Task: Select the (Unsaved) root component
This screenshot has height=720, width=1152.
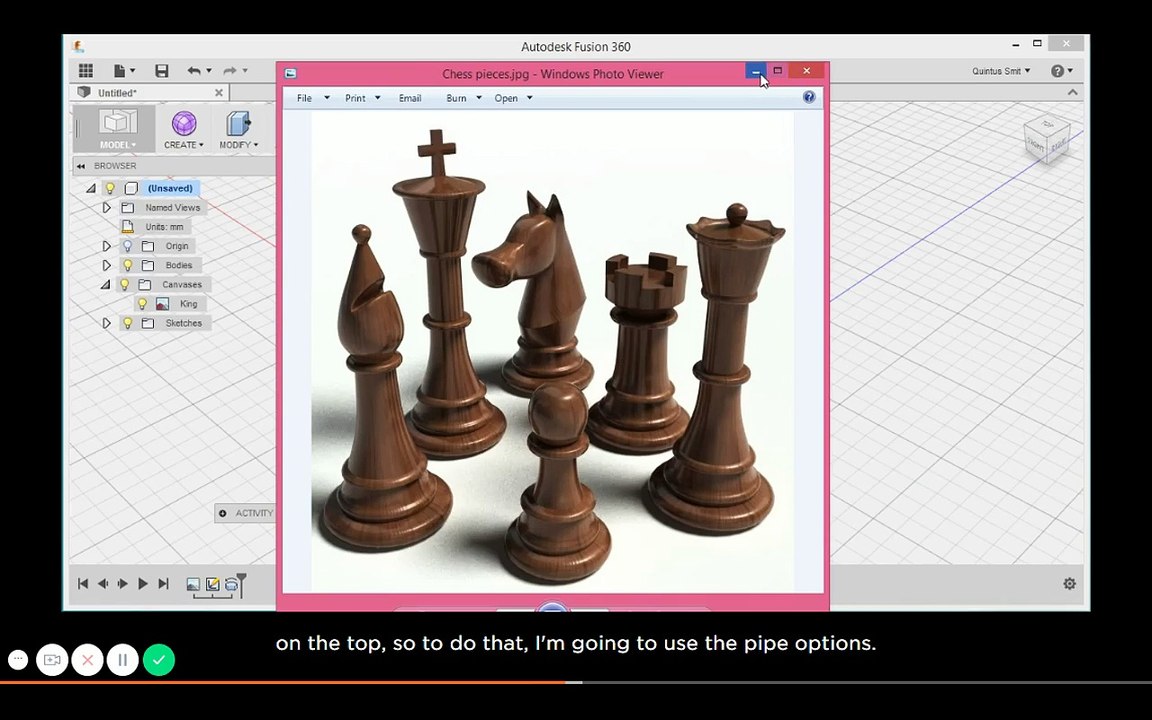Action: point(170,188)
